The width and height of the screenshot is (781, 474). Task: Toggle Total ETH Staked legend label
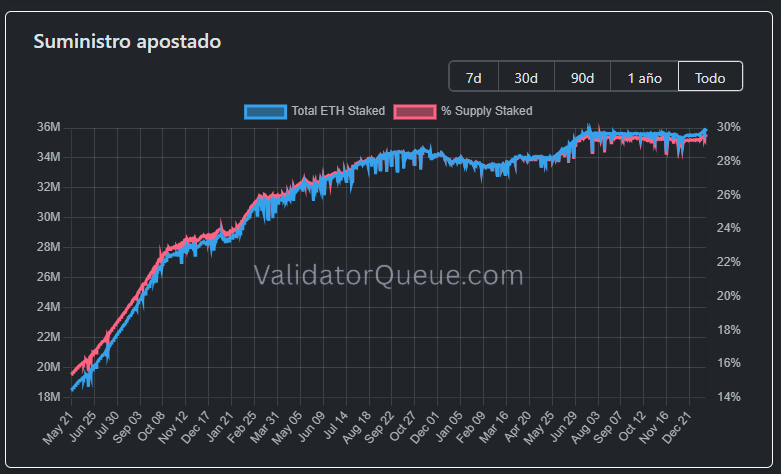click(x=337, y=111)
